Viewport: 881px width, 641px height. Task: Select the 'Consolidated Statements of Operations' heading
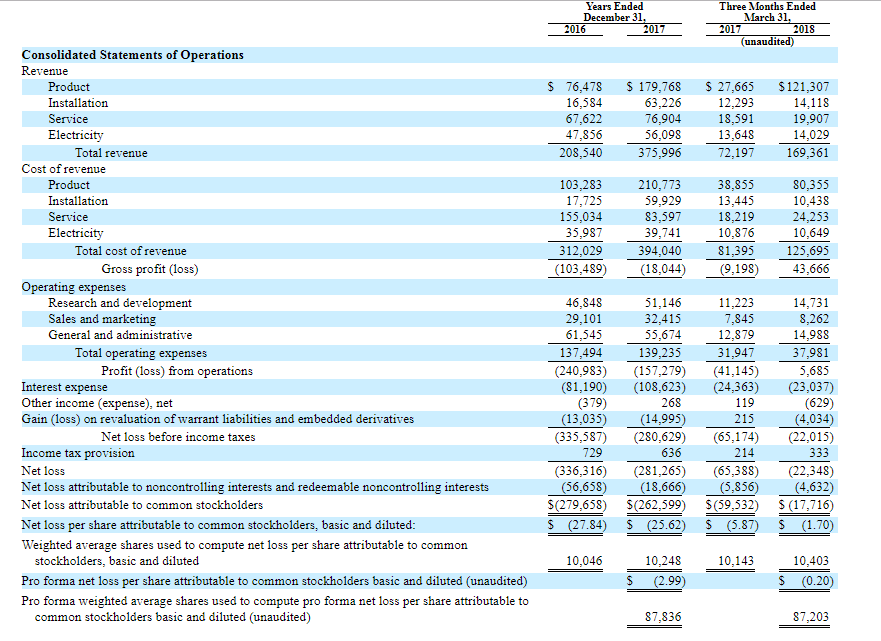point(133,55)
